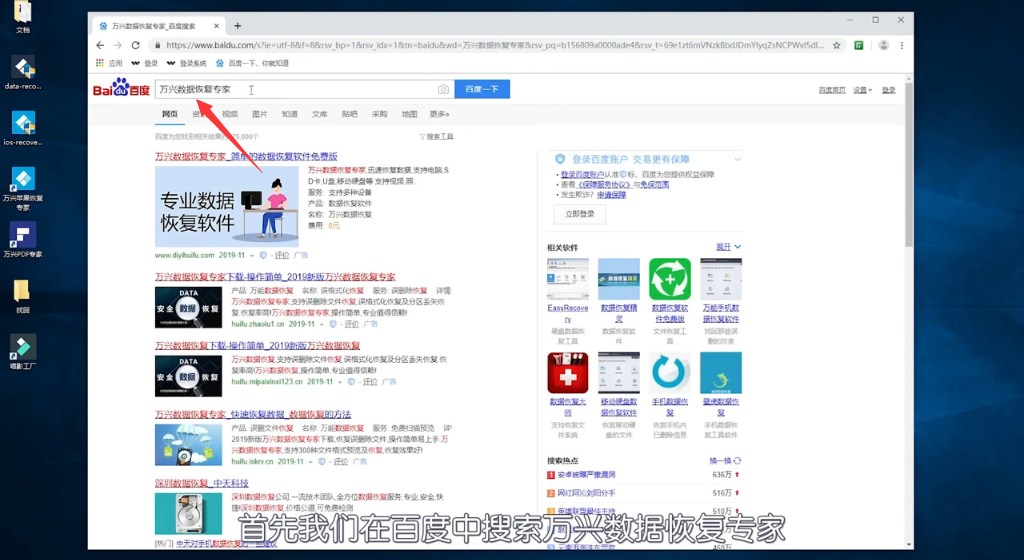Select the 知道 tab
Image resolution: width=1024 pixels, height=560 pixels.
pyautogui.click(x=289, y=114)
